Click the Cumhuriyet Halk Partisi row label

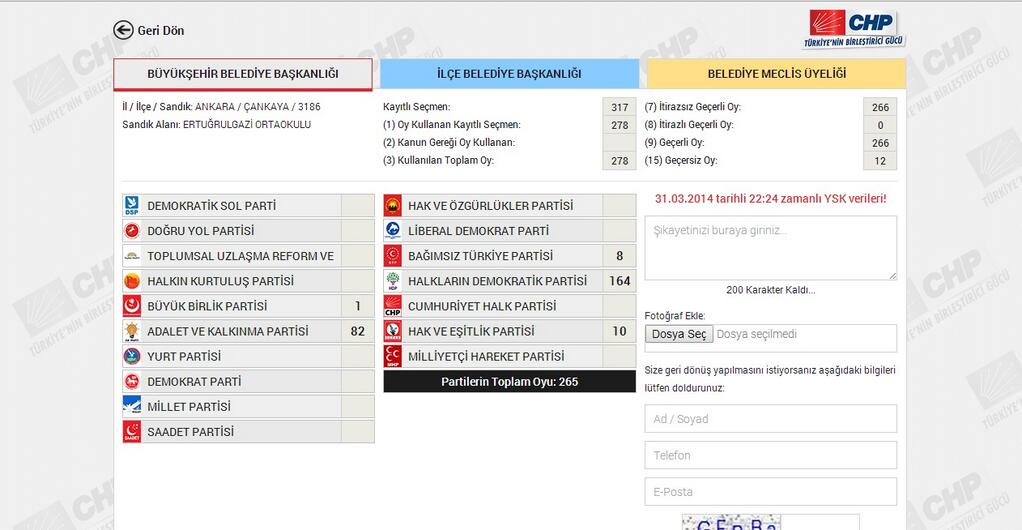pyautogui.click(x=482, y=306)
